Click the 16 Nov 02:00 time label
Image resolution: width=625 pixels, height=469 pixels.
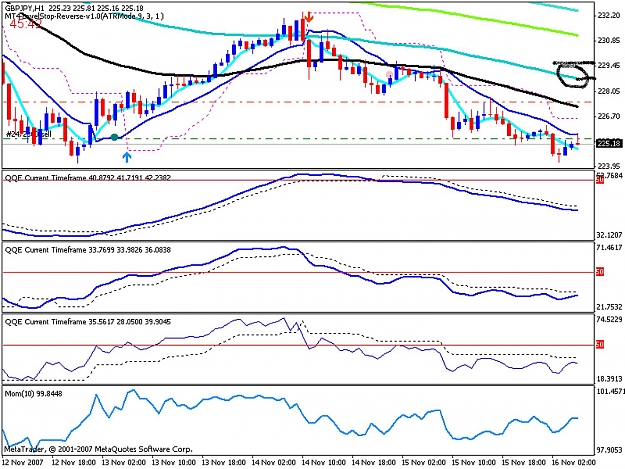[574, 463]
